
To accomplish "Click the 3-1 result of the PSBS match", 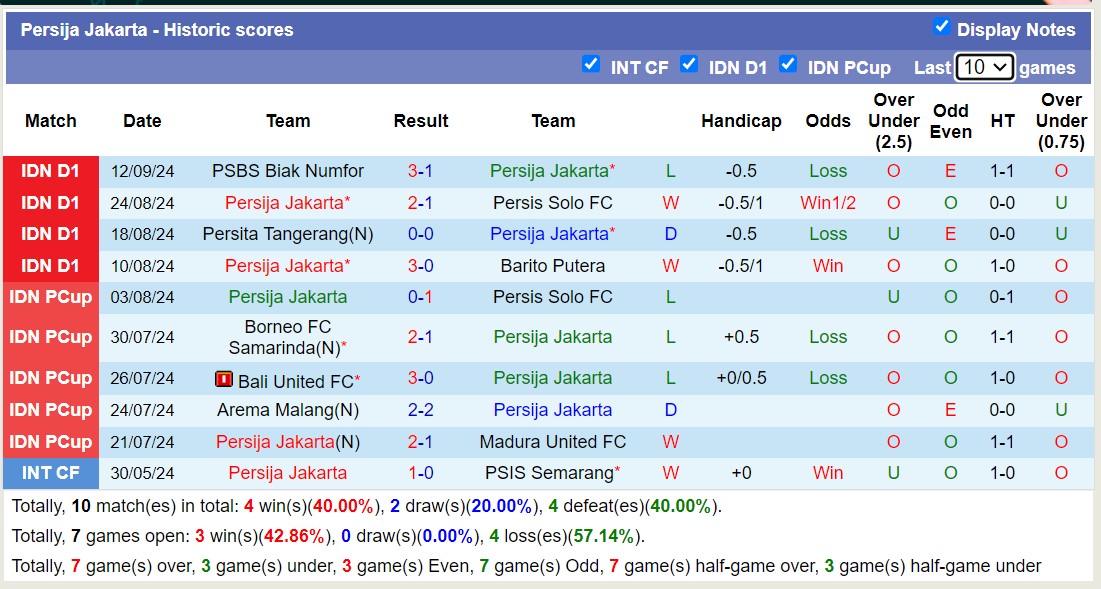I will (x=421, y=171).
